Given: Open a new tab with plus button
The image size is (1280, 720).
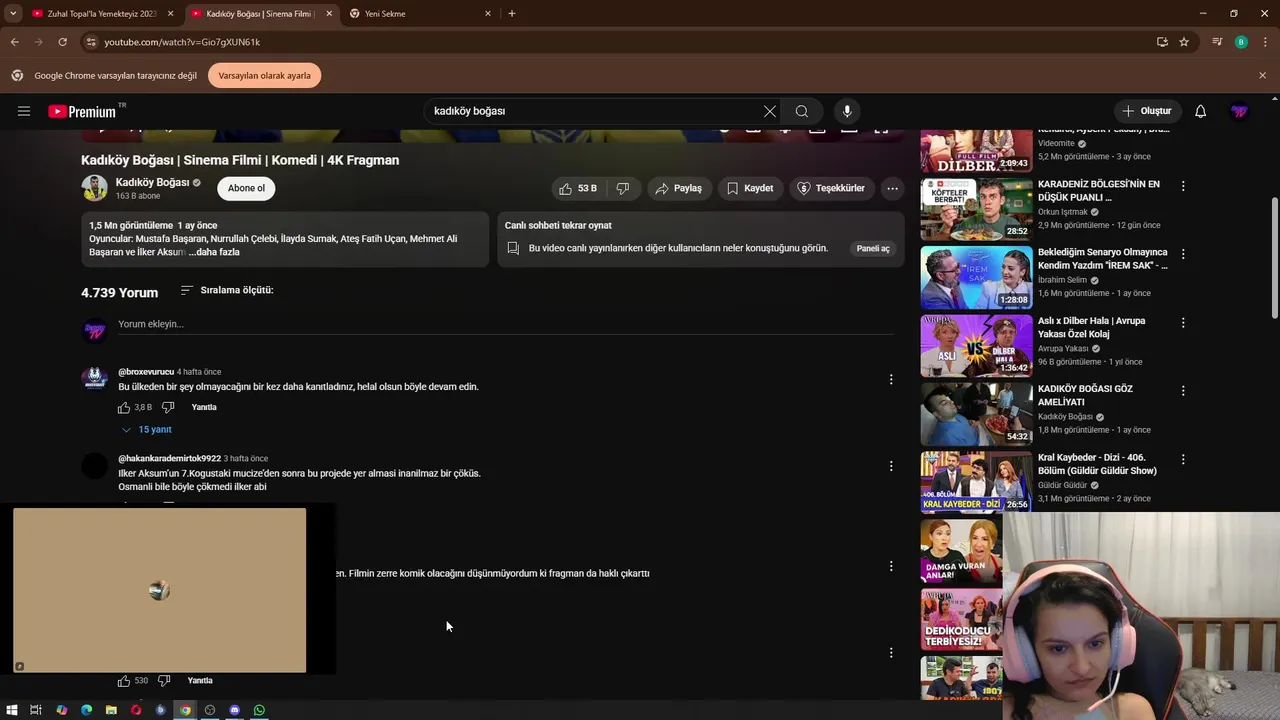Looking at the screenshot, I should pyautogui.click(x=512, y=14).
